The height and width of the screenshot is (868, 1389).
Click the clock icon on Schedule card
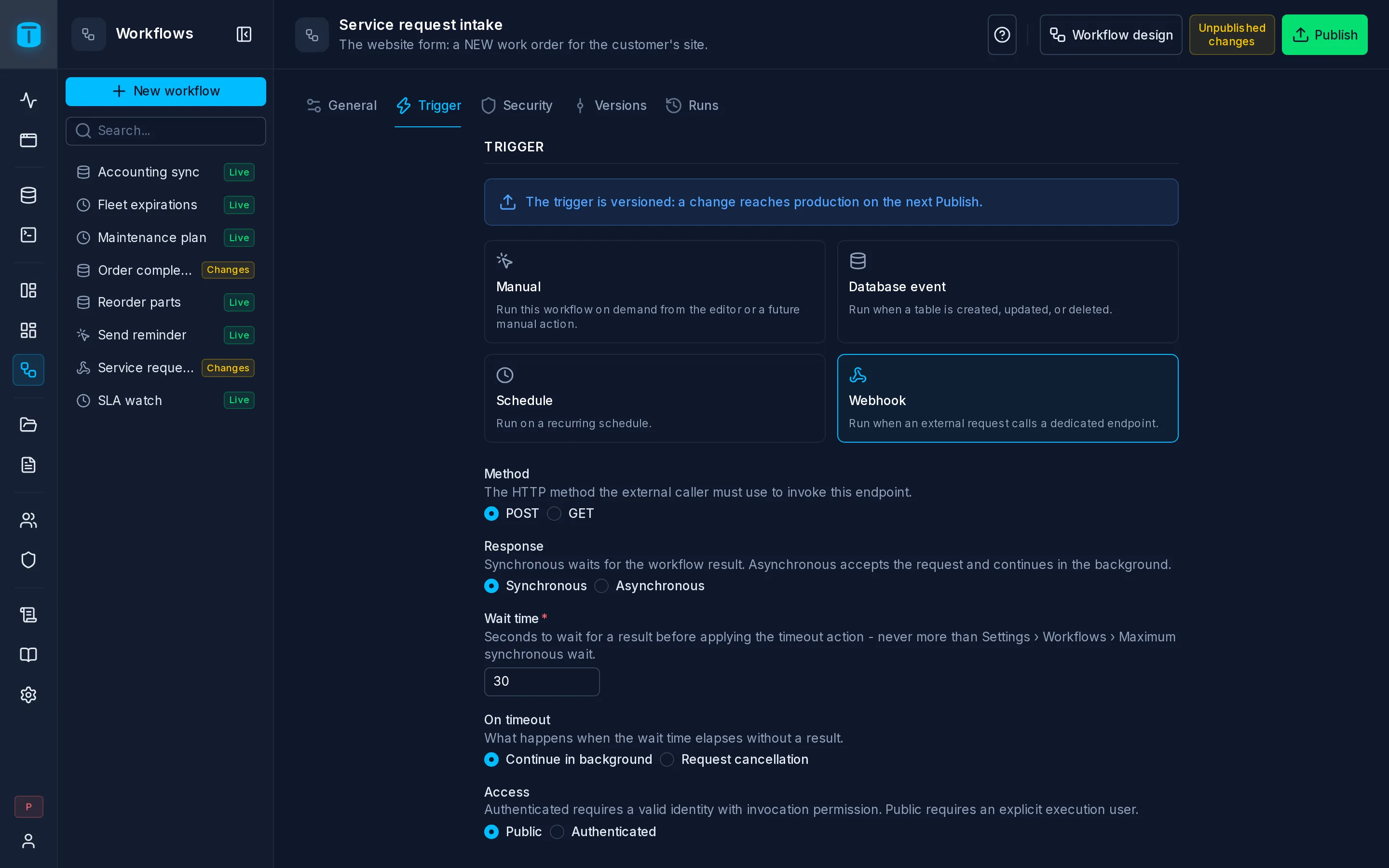[x=504, y=376]
